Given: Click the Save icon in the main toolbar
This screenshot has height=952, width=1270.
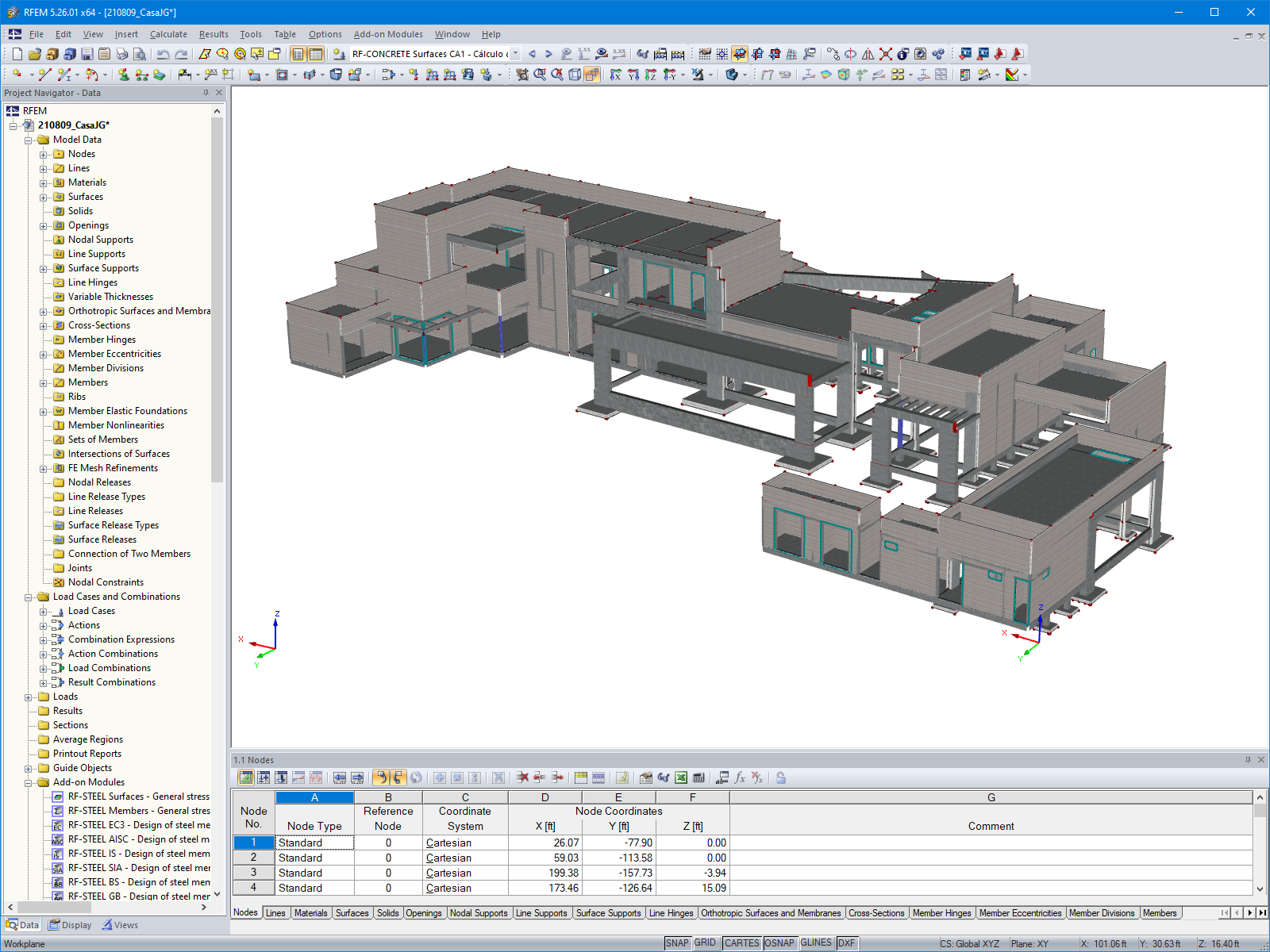Looking at the screenshot, I should (x=87, y=54).
